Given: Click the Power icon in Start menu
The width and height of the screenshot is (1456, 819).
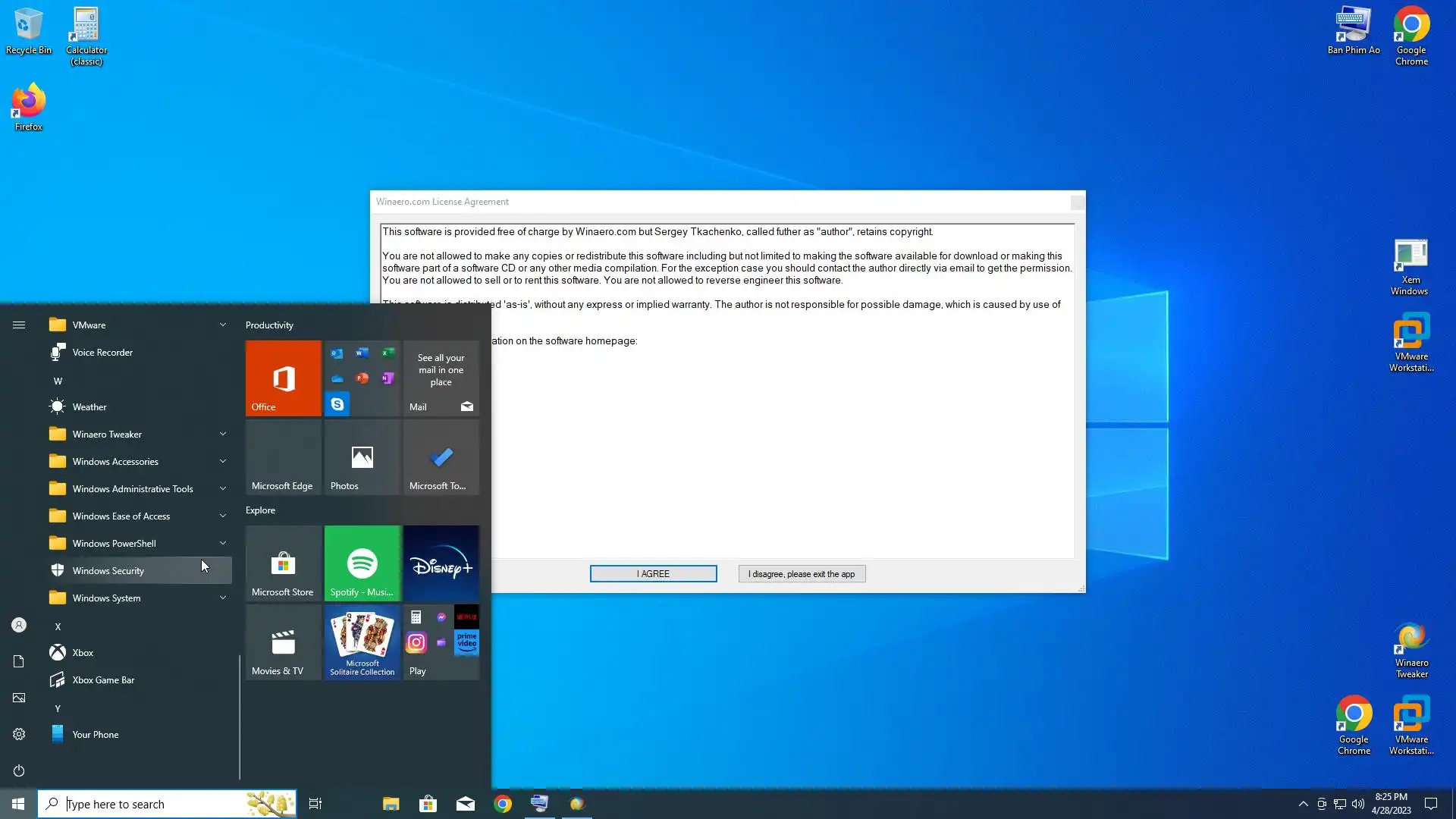Looking at the screenshot, I should (19, 770).
